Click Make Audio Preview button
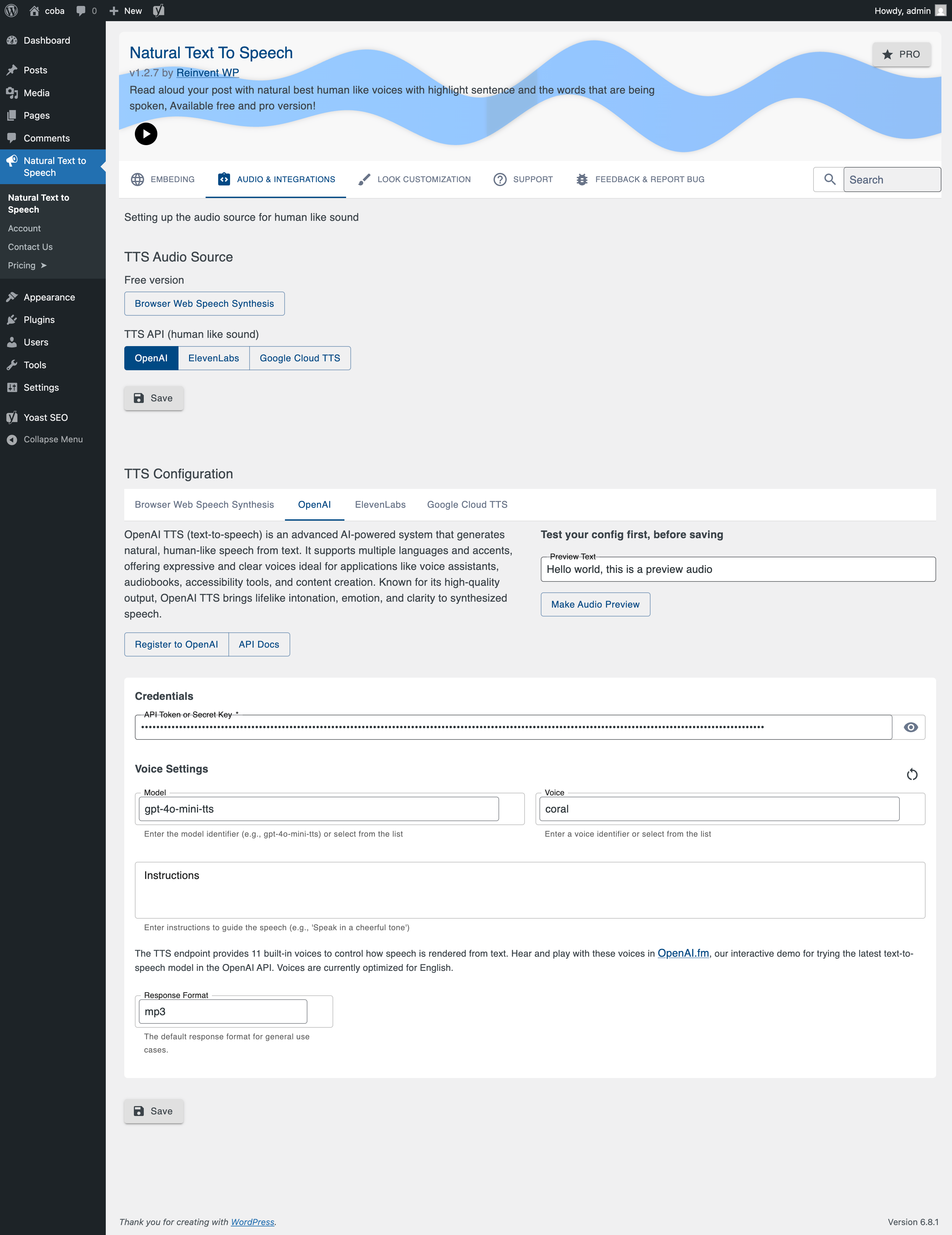The height and width of the screenshot is (1235, 952). pyautogui.click(x=595, y=605)
